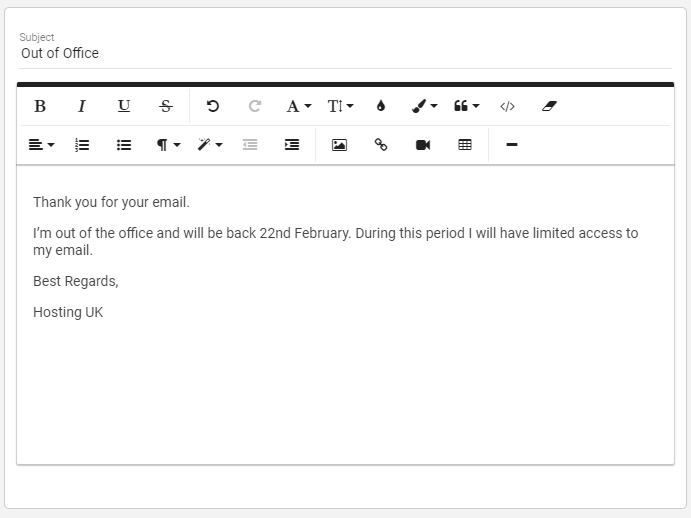Viewport: 691px width, 518px height.
Task: Open the text color picker
Action: [381, 106]
